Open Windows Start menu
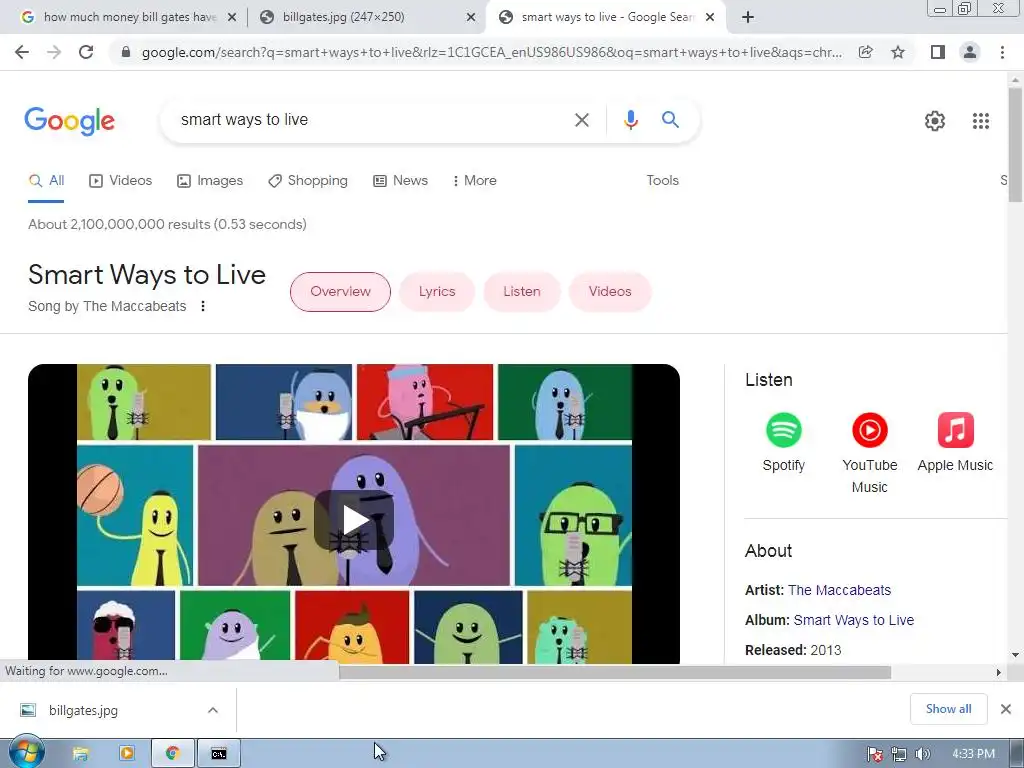The image size is (1024, 768). click(x=26, y=753)
